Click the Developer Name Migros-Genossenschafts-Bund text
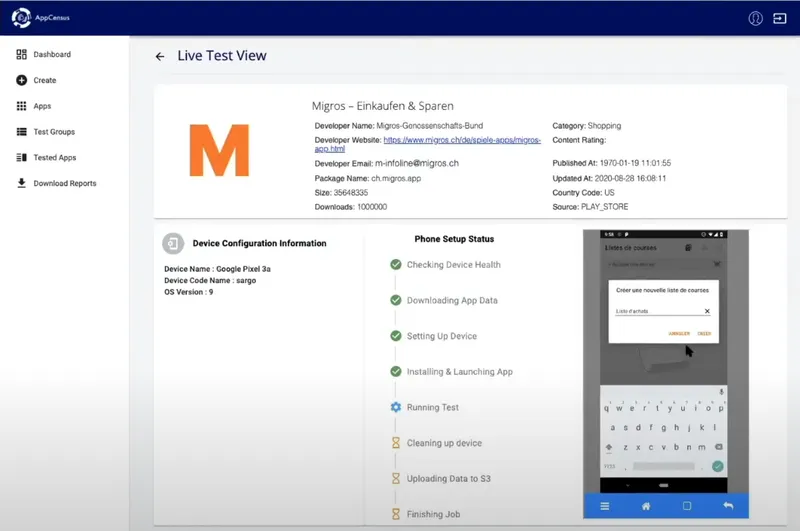Screen dimensions: 800x531 (398, 125)
